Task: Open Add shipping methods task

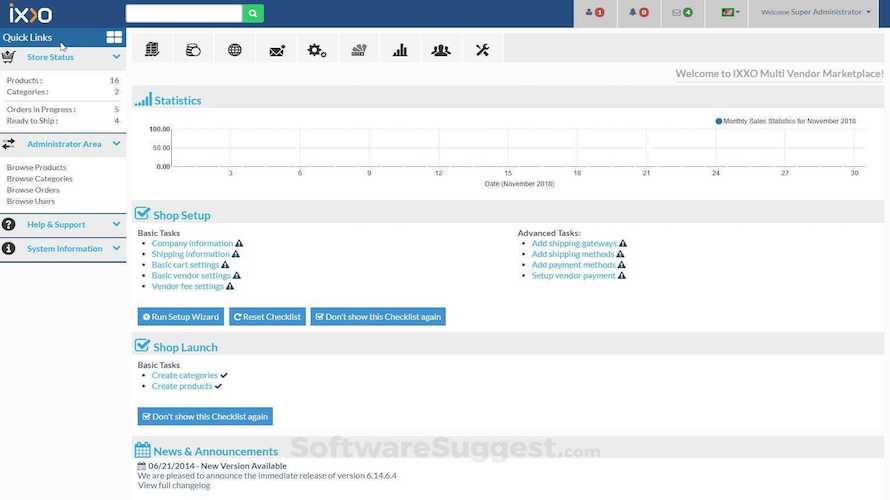Action: 573,254
